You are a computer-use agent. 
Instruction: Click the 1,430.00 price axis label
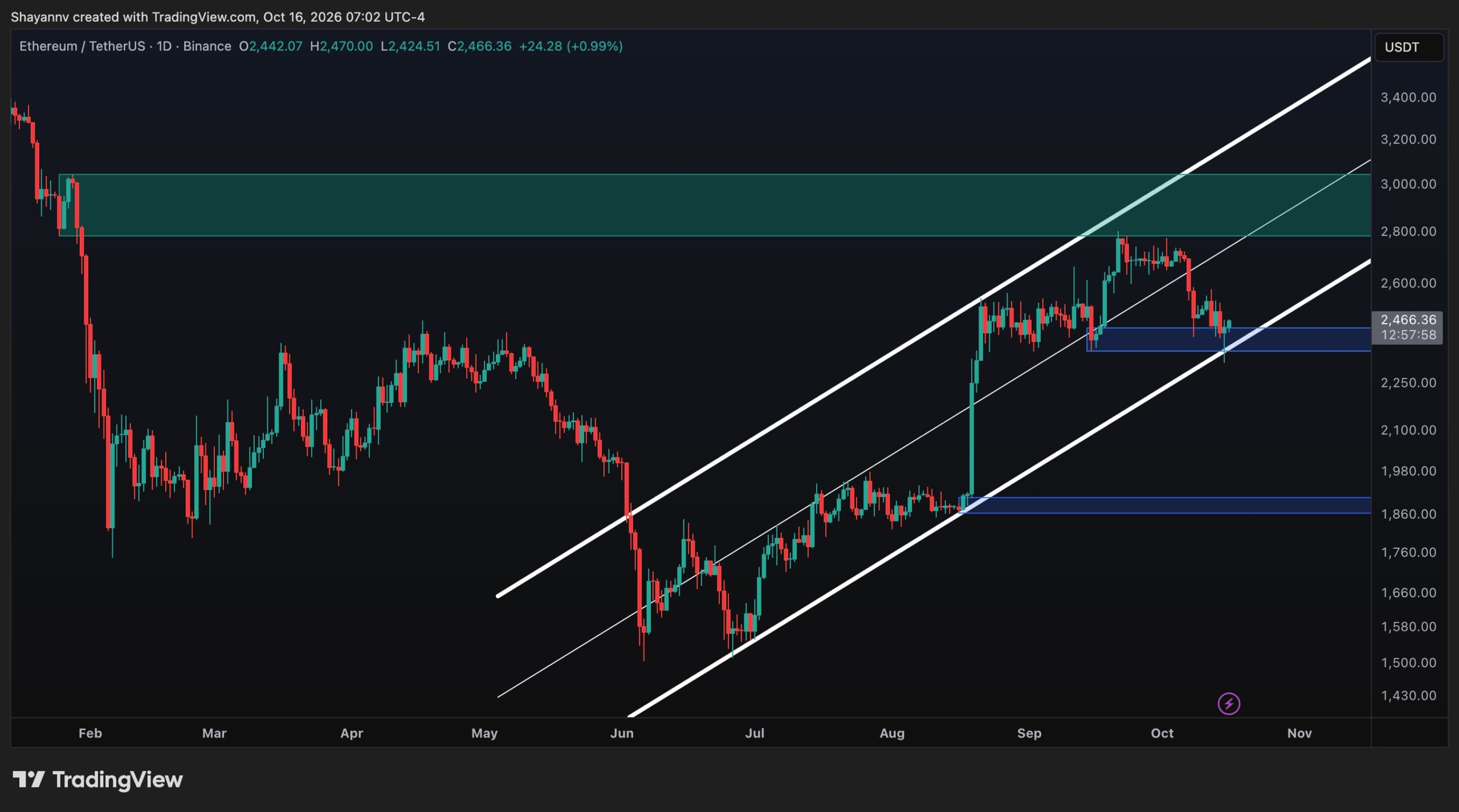click(x=1408, y=696)
